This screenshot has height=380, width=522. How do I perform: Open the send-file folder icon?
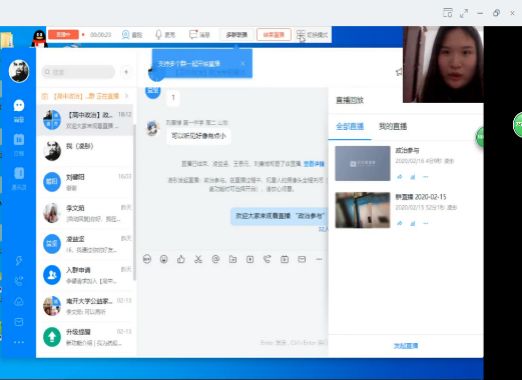[x=233, y=259]
